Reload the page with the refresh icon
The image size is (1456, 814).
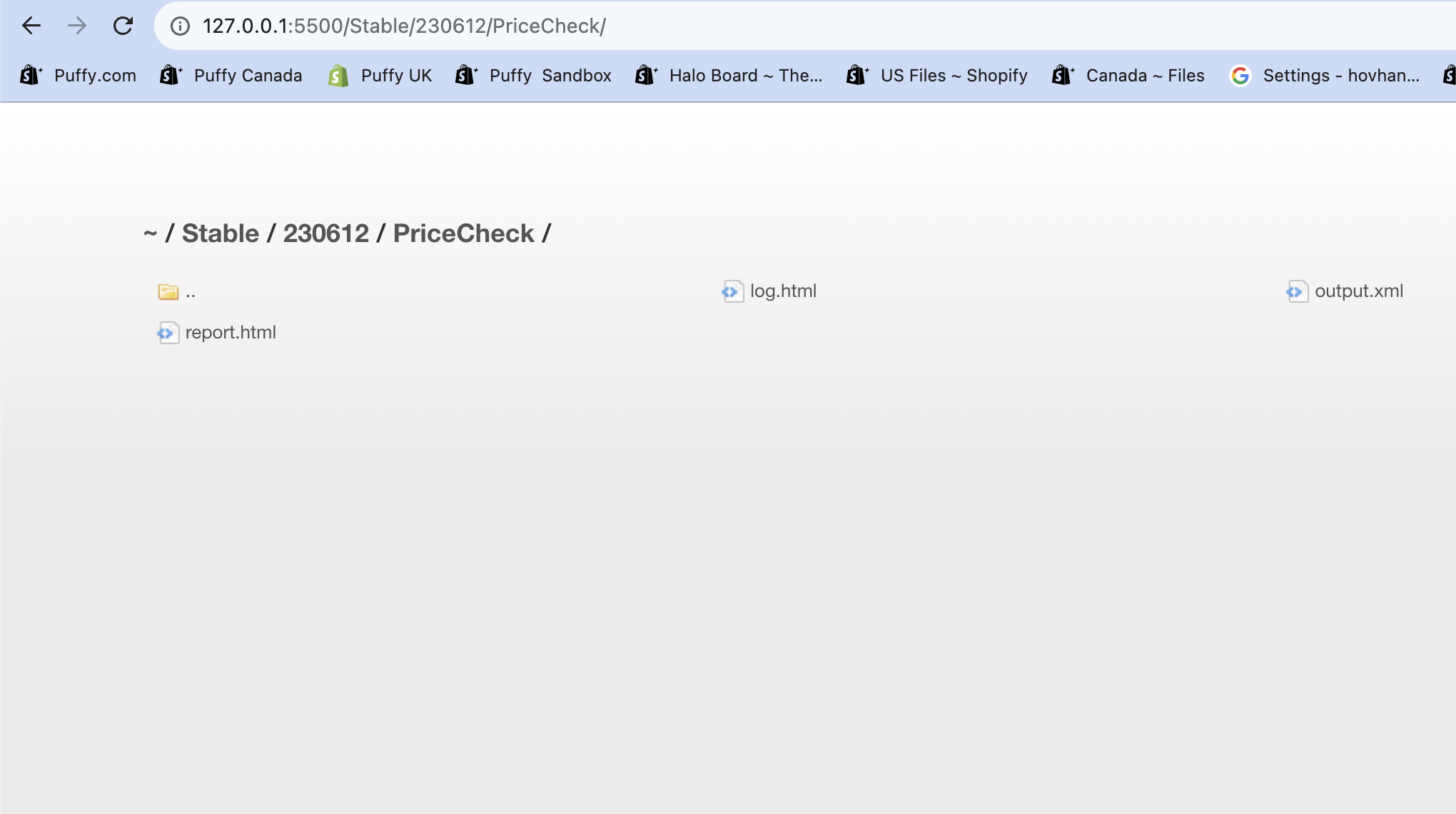(123, 26)
